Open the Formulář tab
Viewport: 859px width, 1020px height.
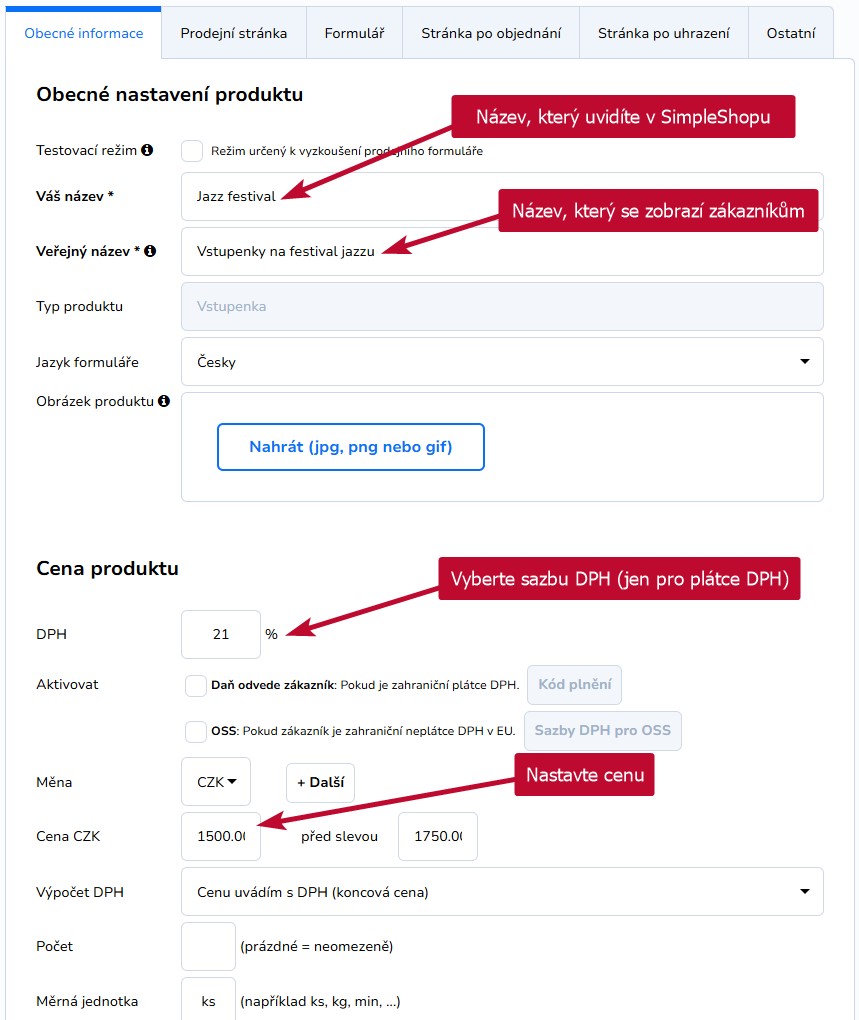coord(354,33)
